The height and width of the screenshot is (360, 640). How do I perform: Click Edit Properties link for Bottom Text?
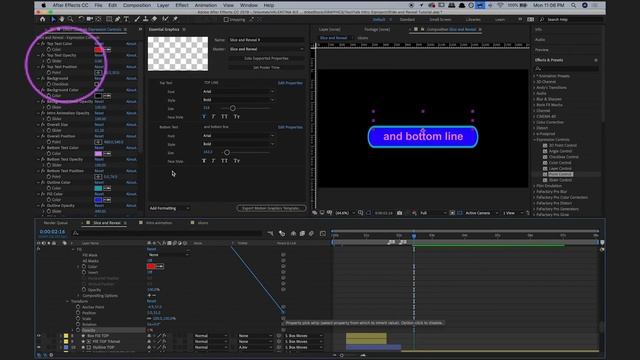(290, 127)
